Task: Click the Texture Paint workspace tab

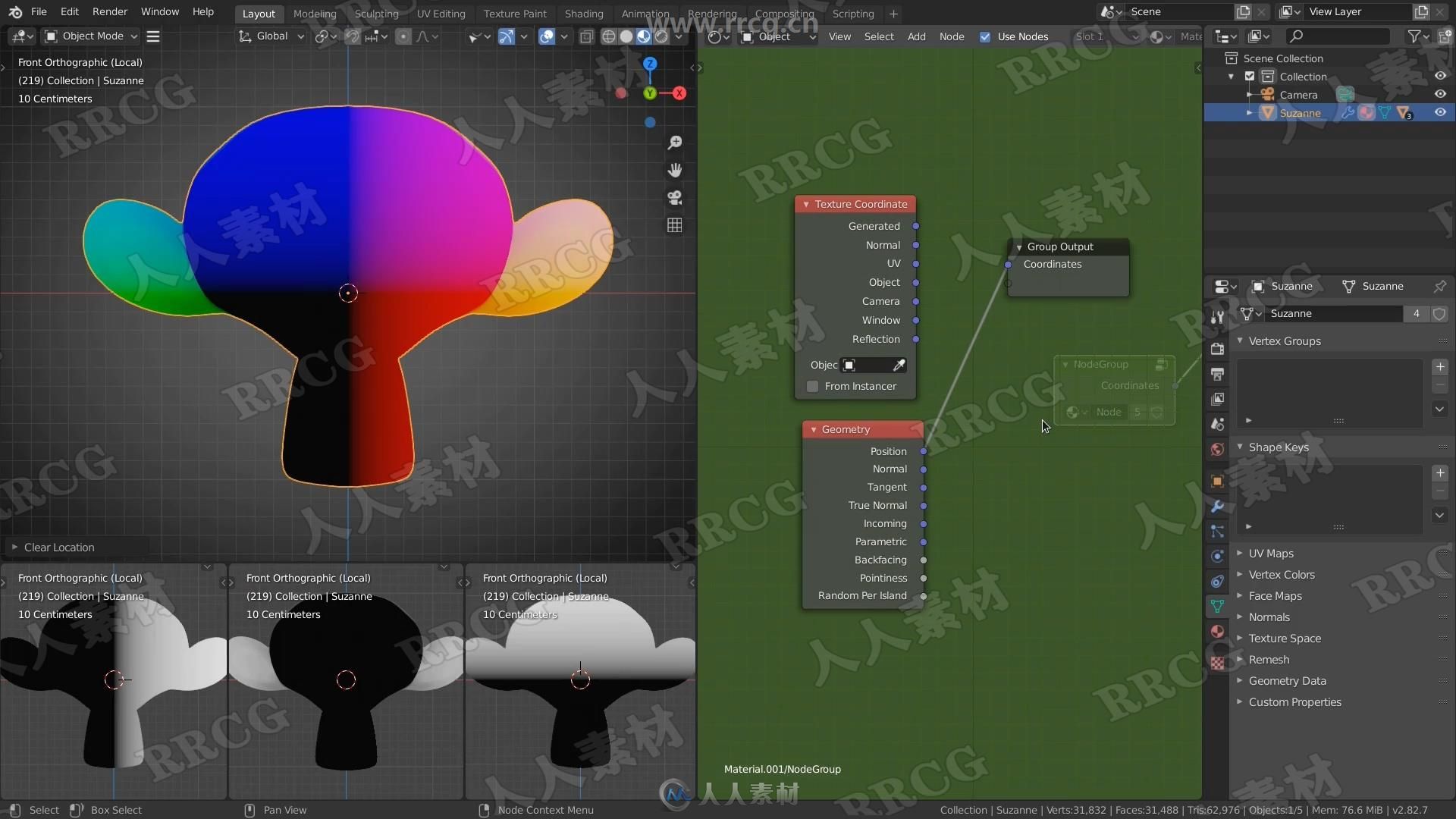Action: (513, 13)
